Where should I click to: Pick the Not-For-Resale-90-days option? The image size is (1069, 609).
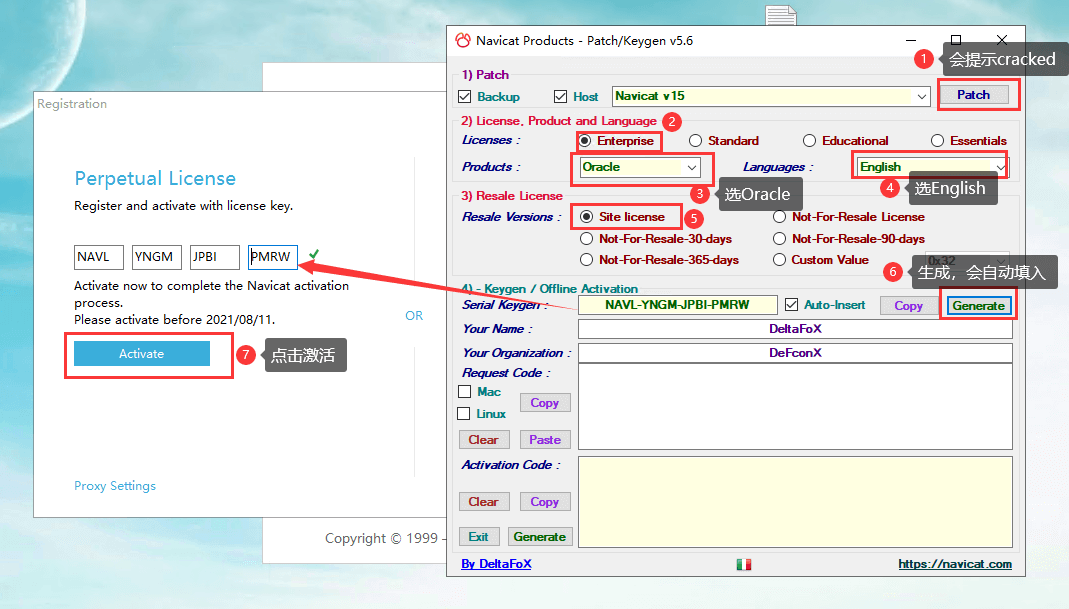coord(779,239)
